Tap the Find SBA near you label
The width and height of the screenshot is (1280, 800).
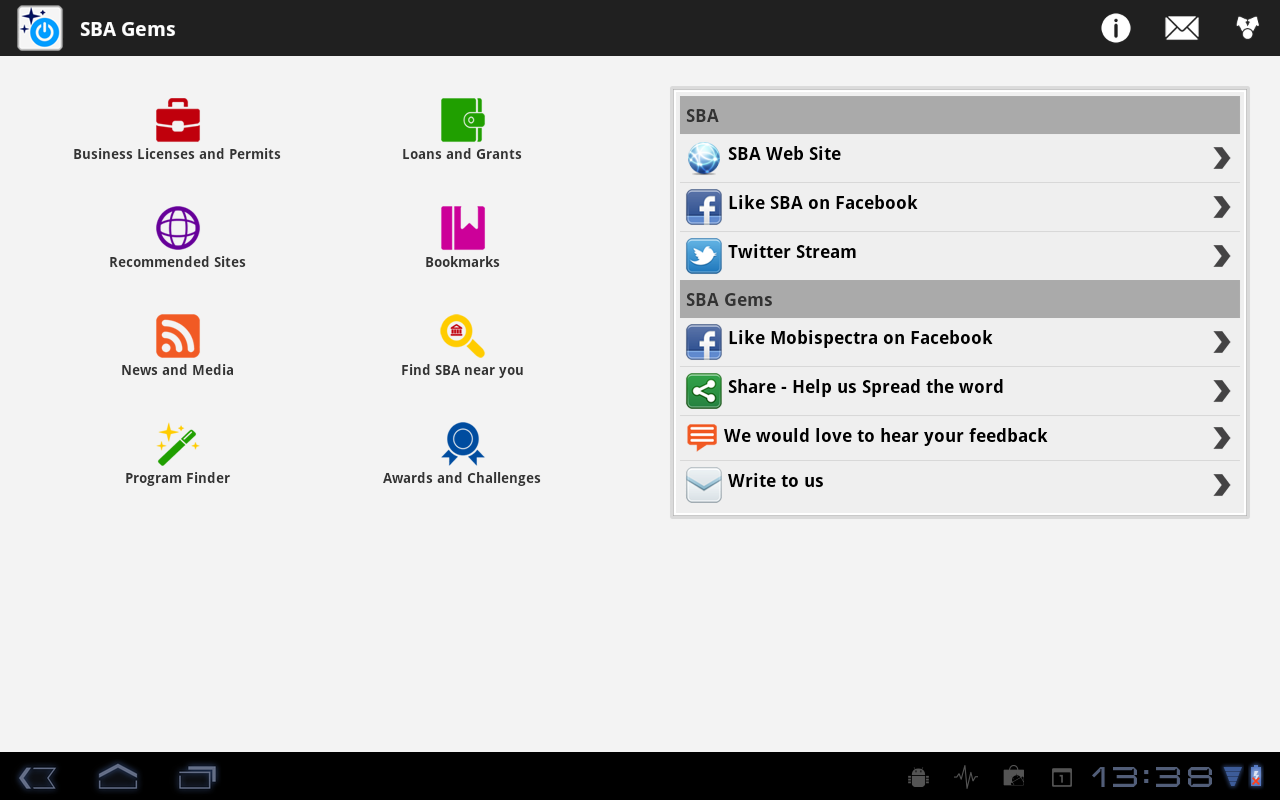pos(462,370)
